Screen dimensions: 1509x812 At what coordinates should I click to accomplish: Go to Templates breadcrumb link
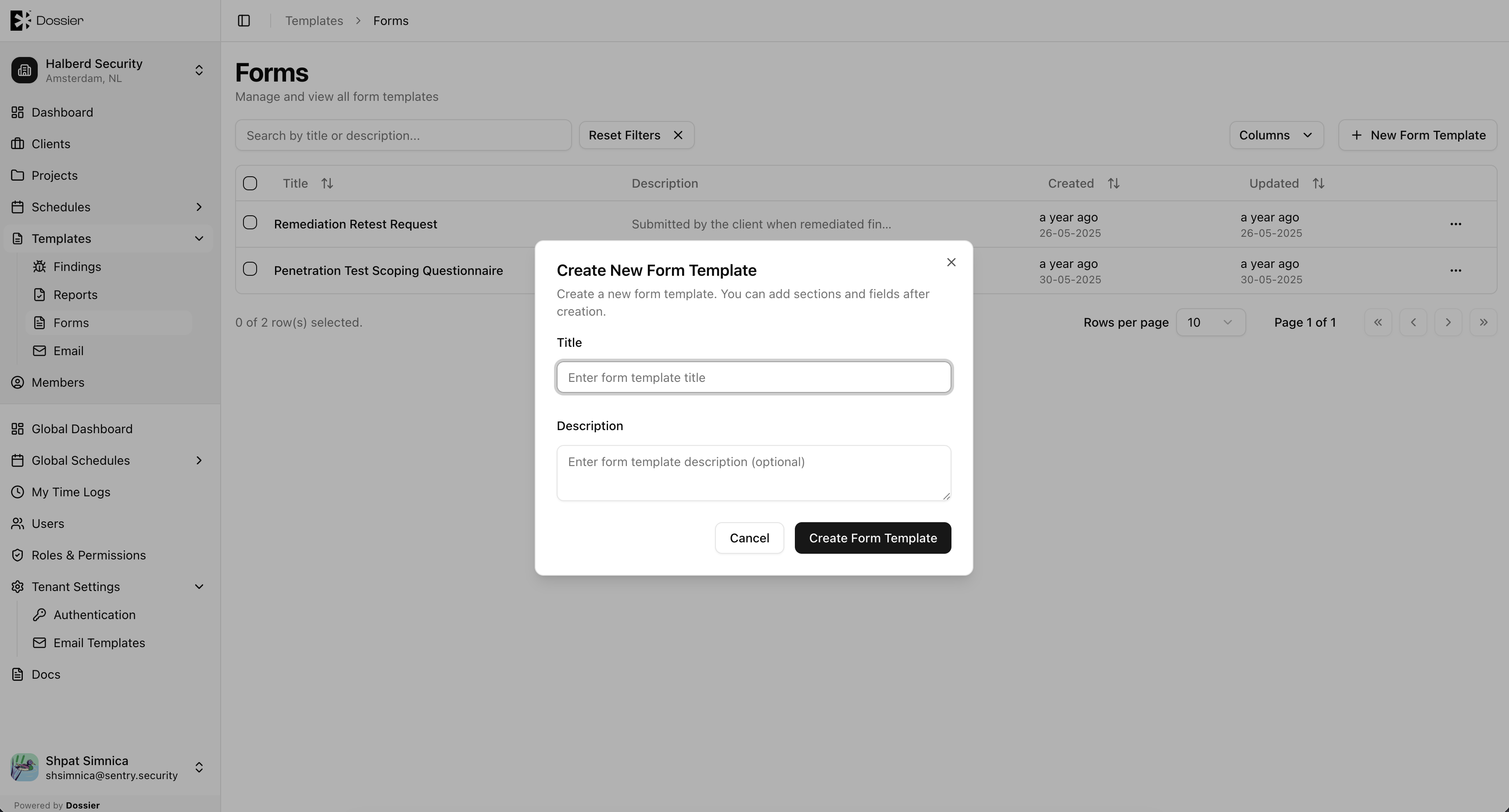click(x=314, y=21)
